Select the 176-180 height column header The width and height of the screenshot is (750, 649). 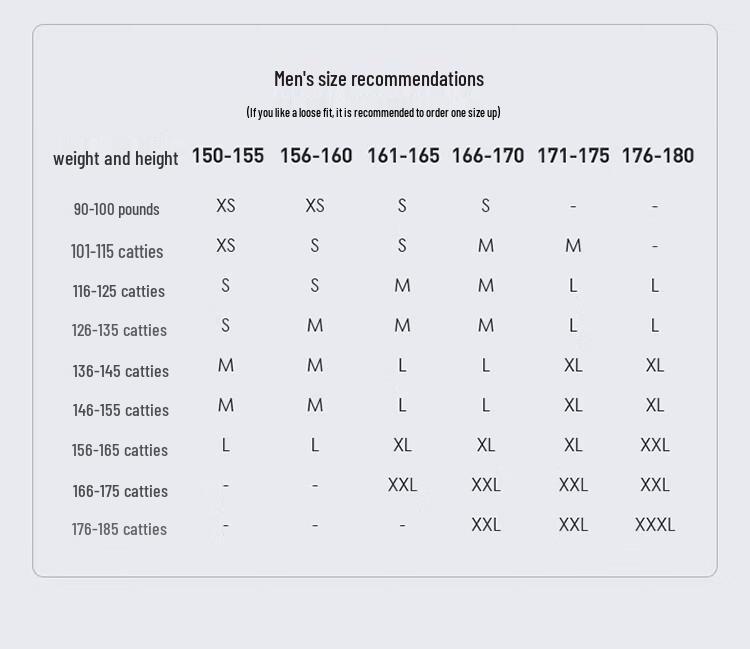pyautogui.click(x=657, y=155)
